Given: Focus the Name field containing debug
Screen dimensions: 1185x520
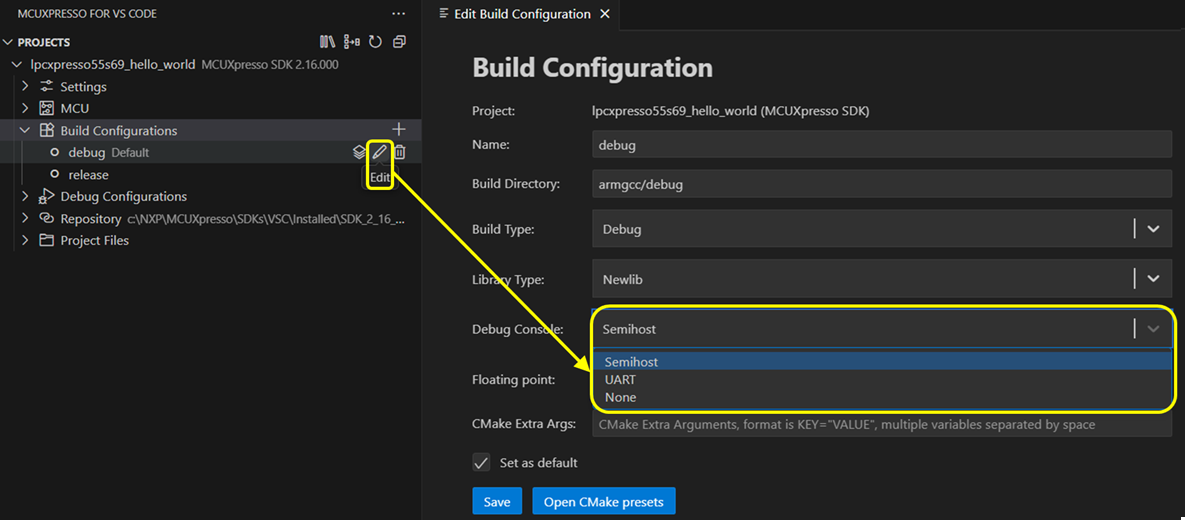Looking at the screenshot, I should 883,145.
